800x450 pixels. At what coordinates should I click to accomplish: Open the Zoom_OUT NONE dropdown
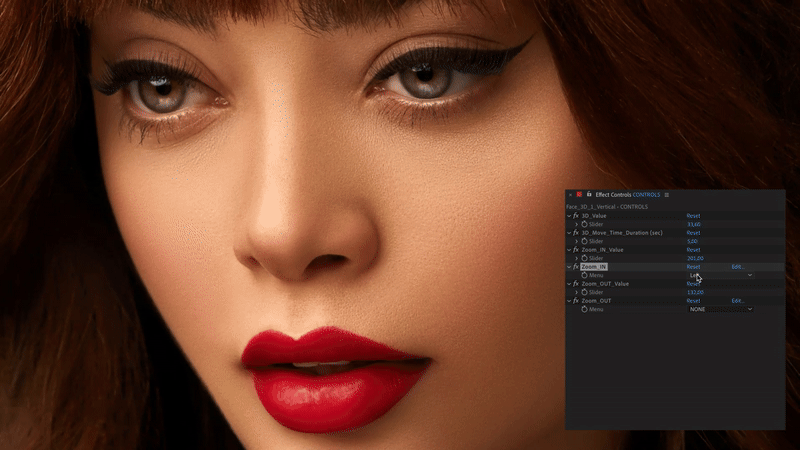(720, 309)
